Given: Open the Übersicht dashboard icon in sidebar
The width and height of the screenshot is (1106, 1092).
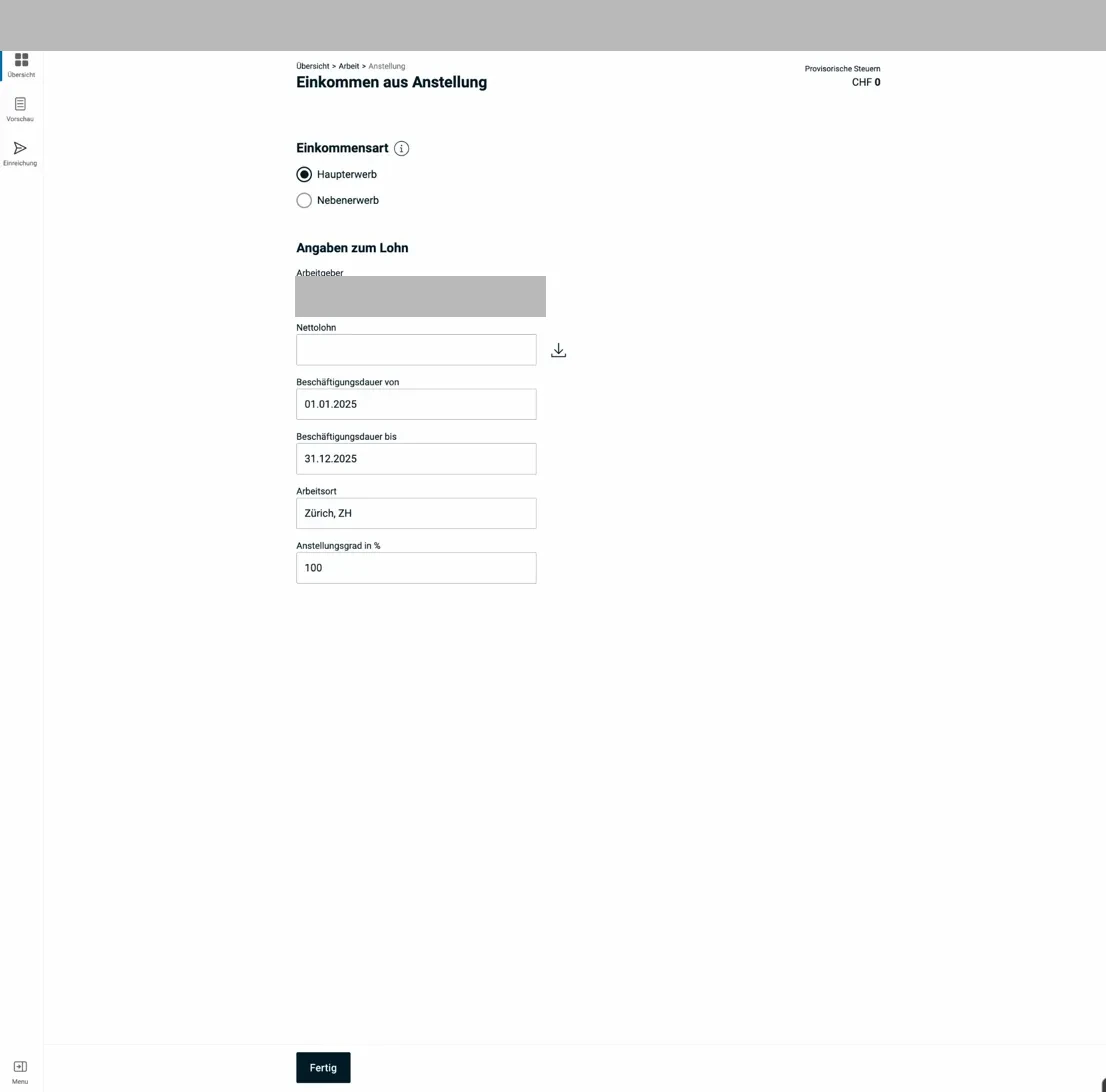Looking at the screenshot, I should pyautogui.click(x=21, y=60).
